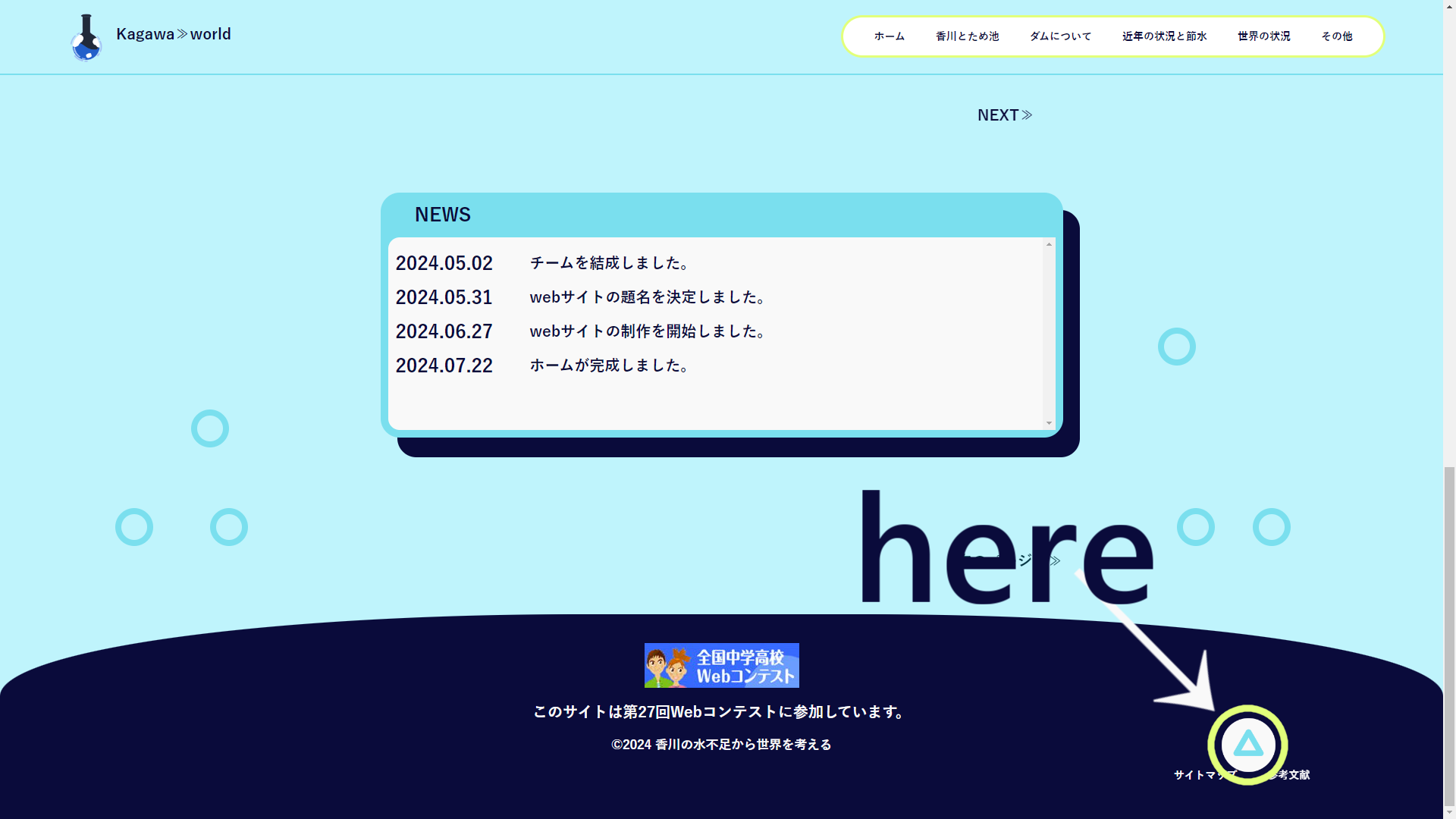The image size is (1456, 819).
Task: Click the back-to-top triangle button
Action: coord(1247,745)
